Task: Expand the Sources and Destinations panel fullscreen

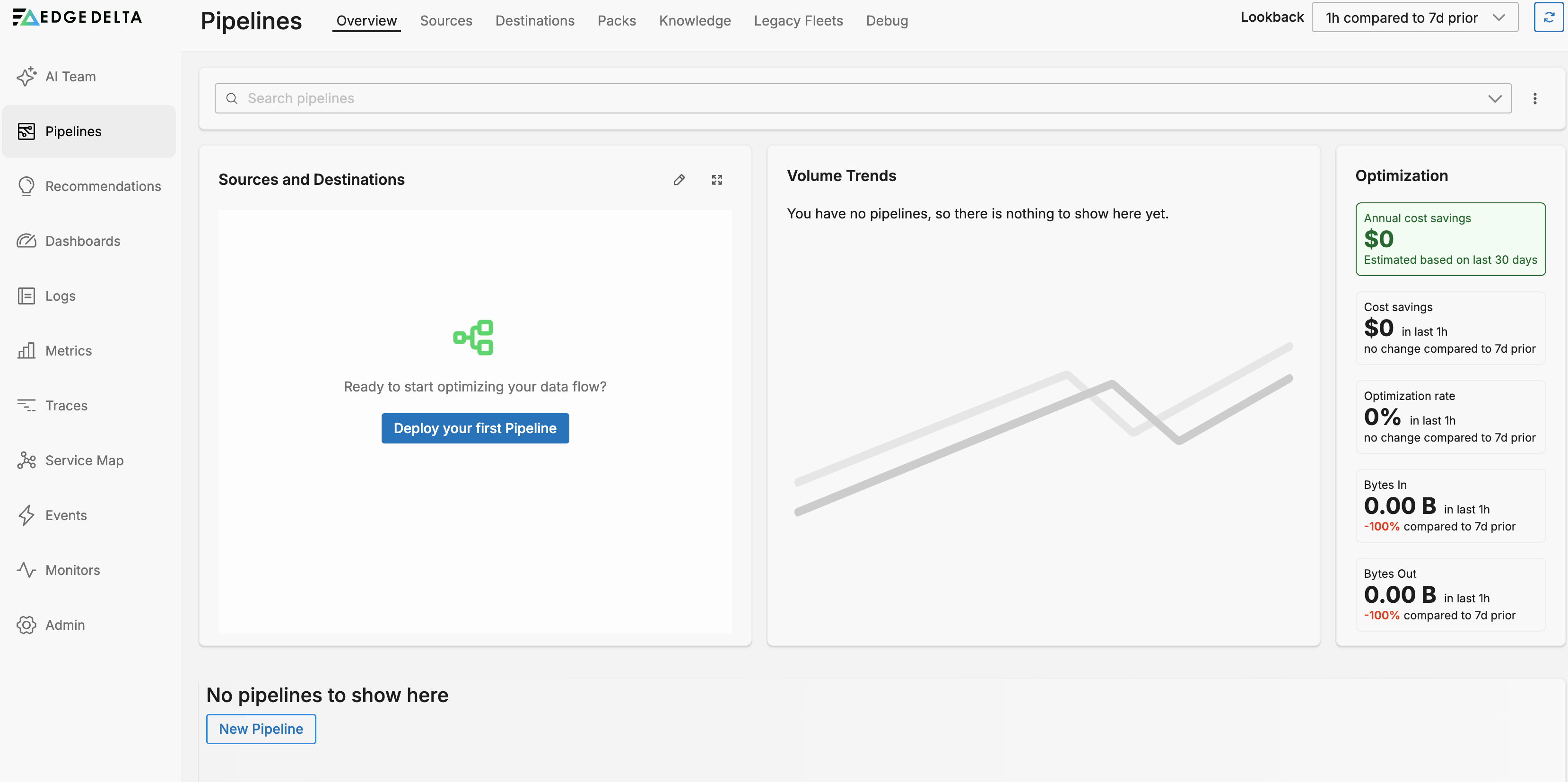Action: 717,180
